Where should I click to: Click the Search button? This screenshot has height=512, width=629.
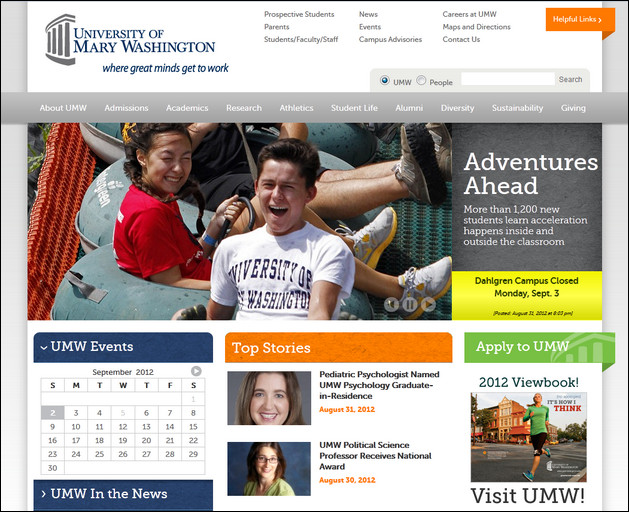point(570,80)
